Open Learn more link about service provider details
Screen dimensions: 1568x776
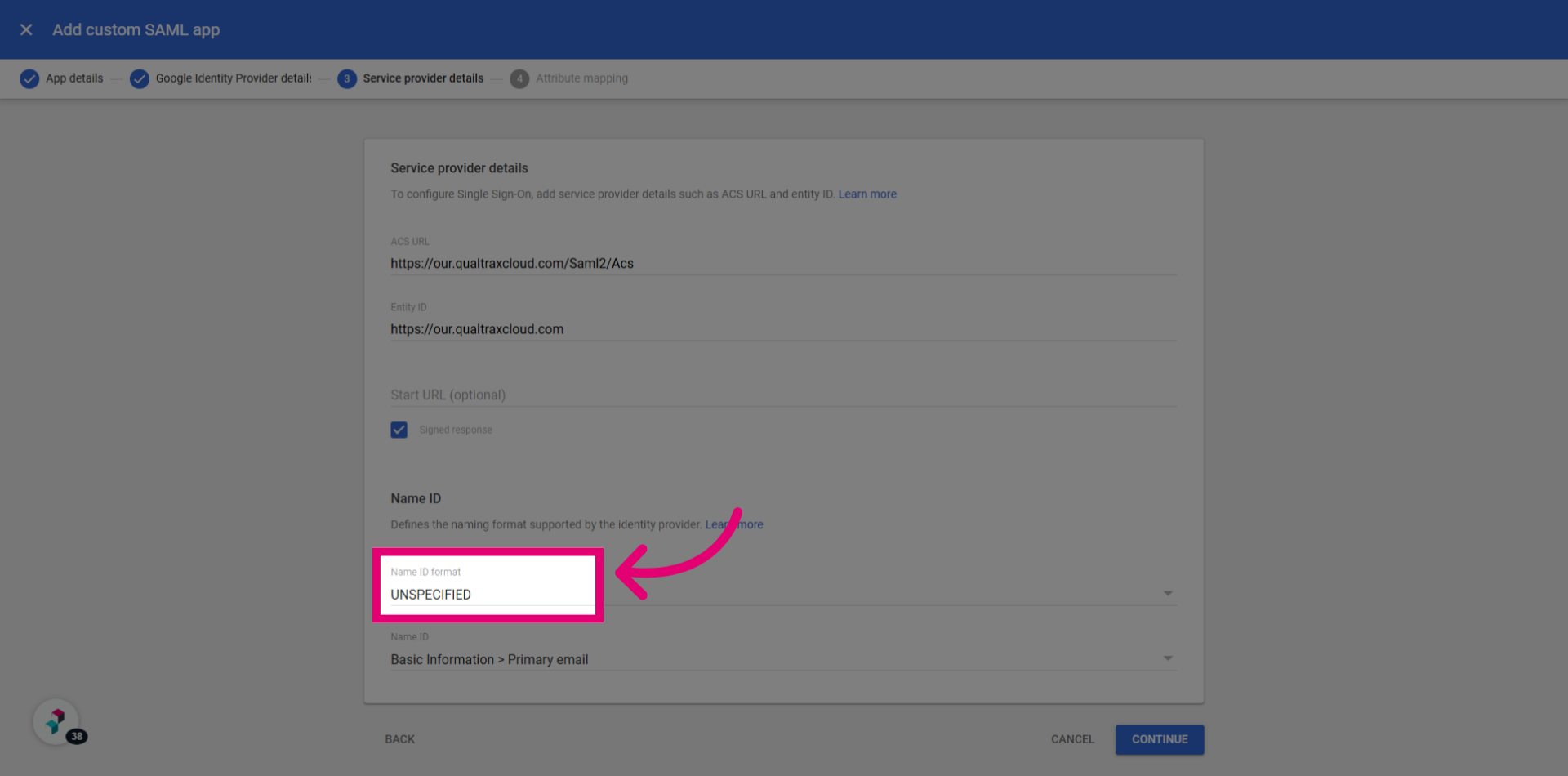click(867, 194)
